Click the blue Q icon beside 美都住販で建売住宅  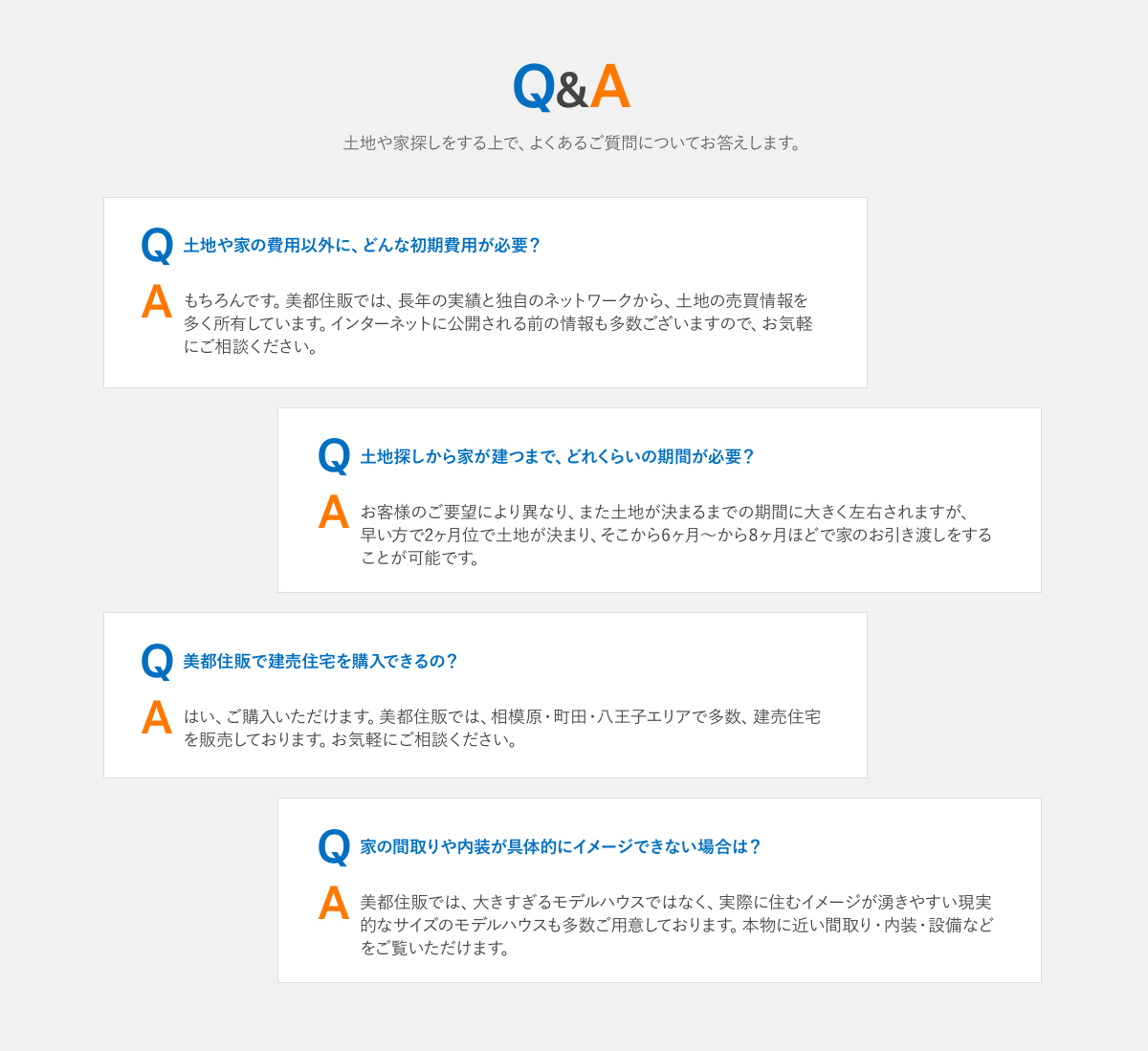[157, 662]
